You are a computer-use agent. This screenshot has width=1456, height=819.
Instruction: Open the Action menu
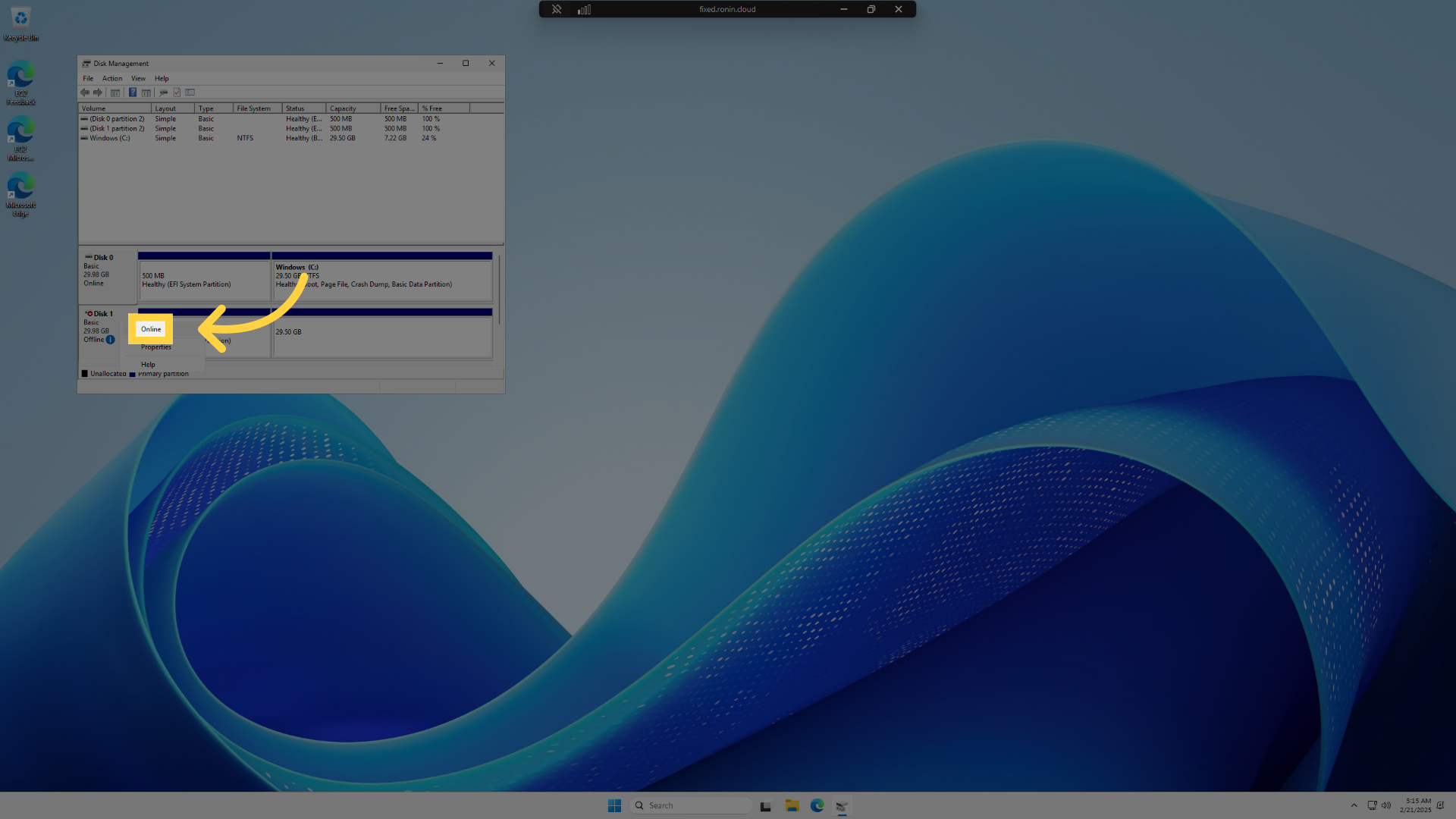(x=112, y=78)
